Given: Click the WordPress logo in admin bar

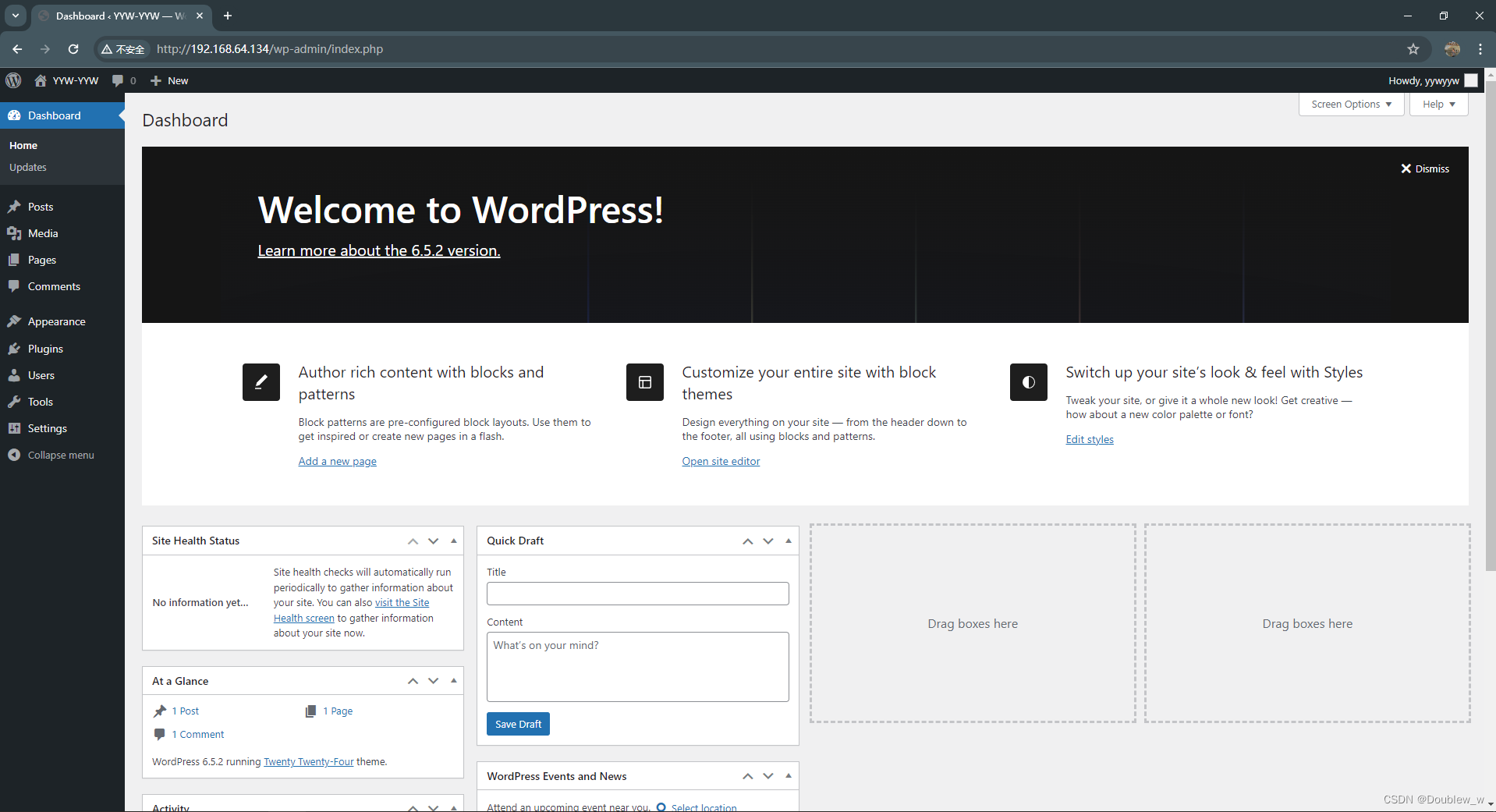Looking at the screenshot, I should pos(13,80).
